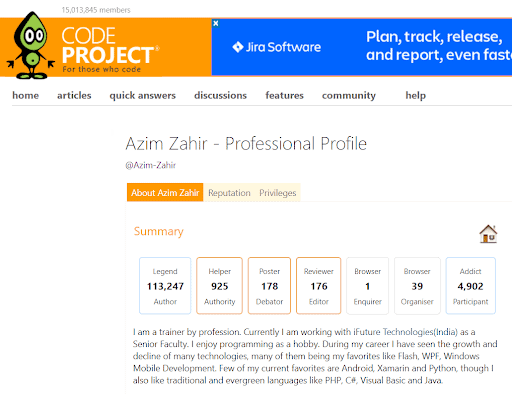Close the Jira ad banner
Image resolution: width=512 pixels, height=394 pixels.
pos(216,23)
